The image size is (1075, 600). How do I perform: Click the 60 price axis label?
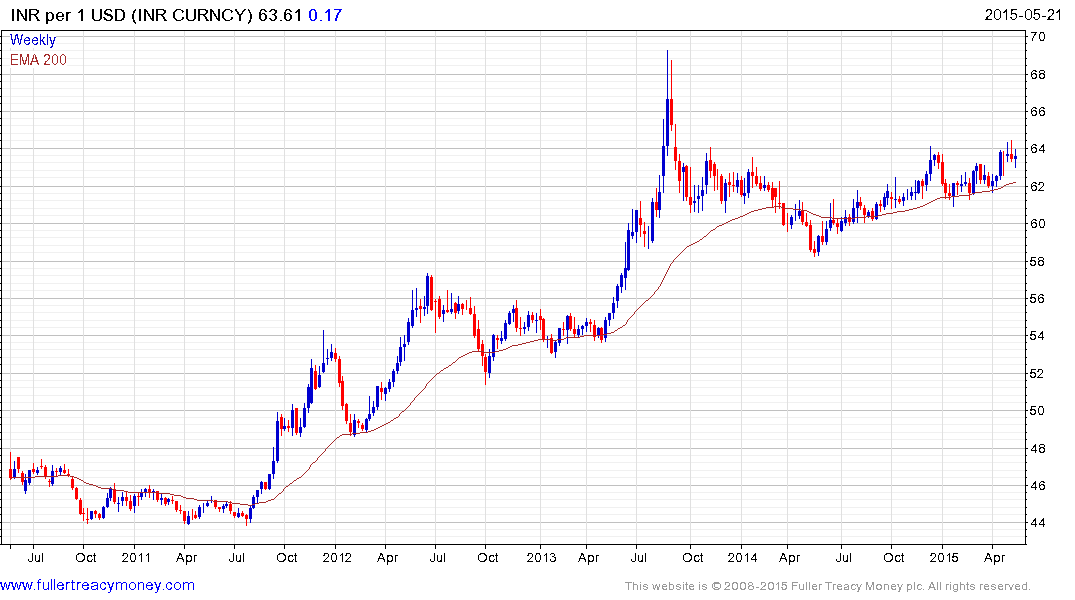(x=1038, y=224)
